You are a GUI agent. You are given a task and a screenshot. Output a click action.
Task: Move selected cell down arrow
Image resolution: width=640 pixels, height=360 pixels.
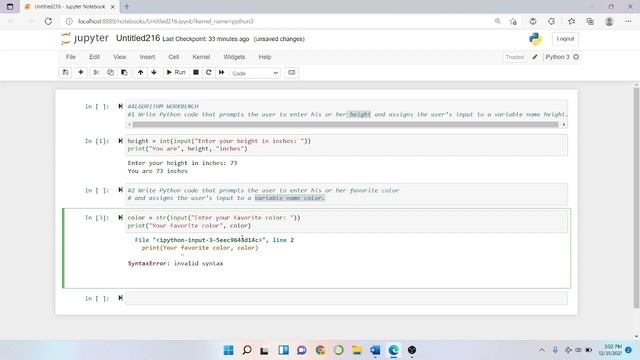[x=154, y=73]
